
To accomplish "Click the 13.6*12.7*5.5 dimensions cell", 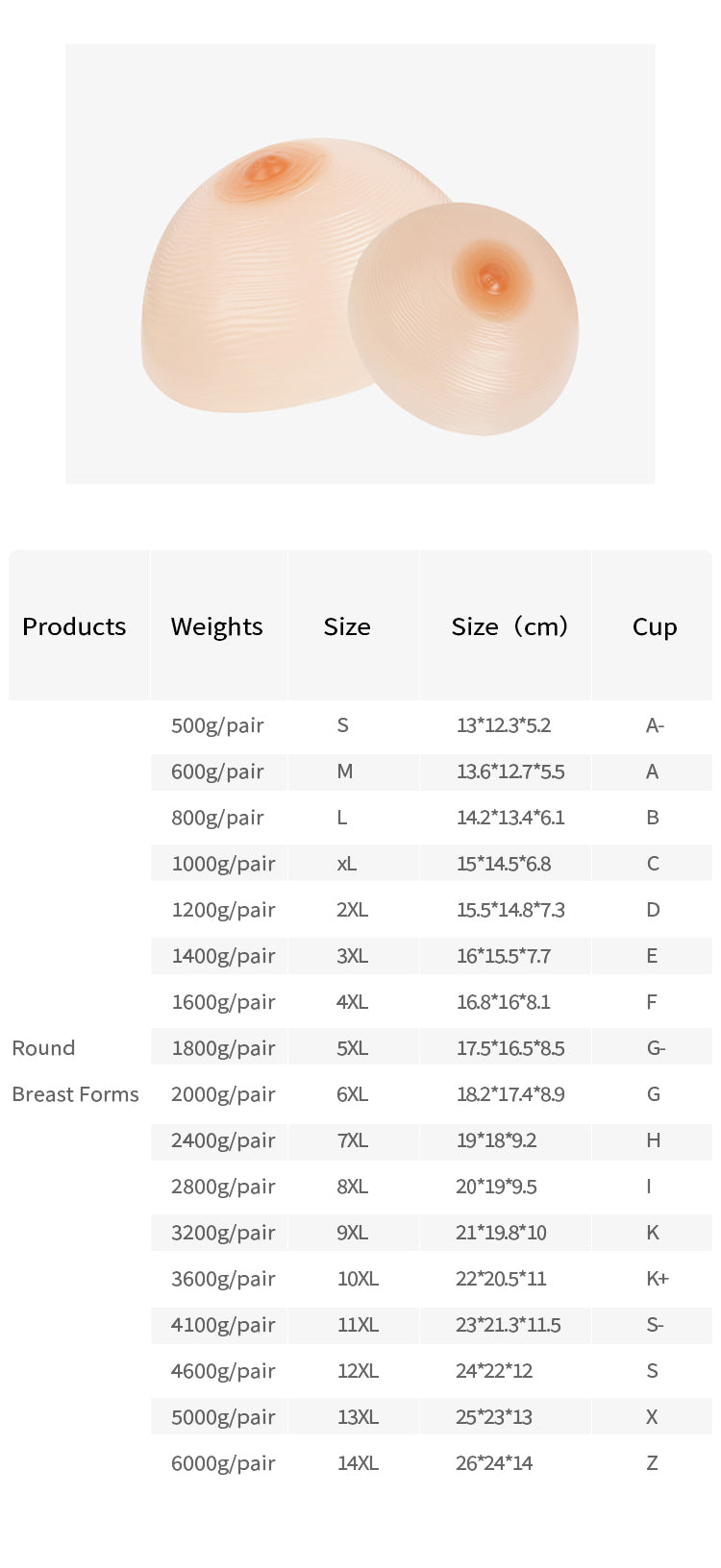I will pos(510,772).
